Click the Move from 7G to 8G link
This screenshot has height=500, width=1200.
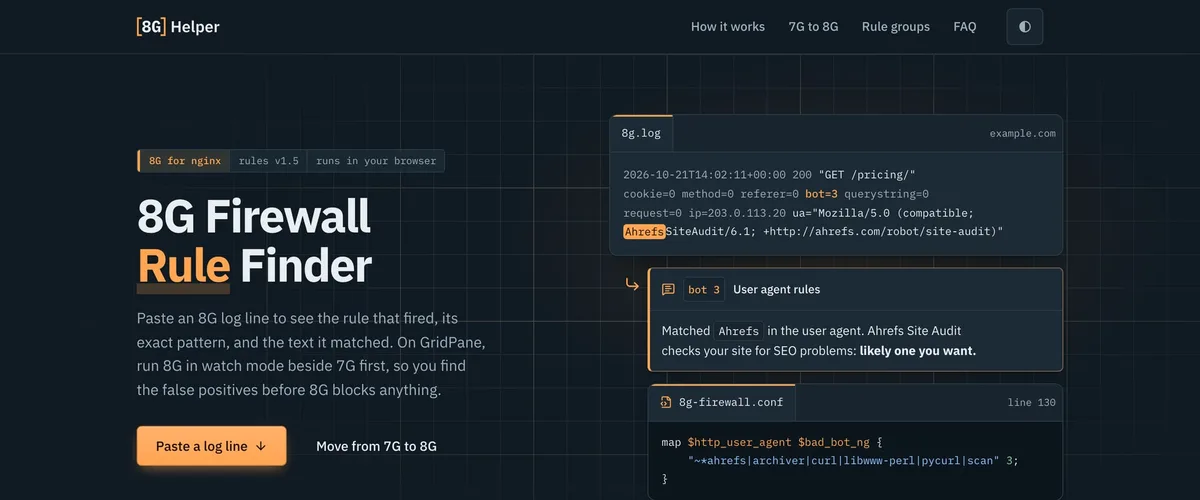(376, 446)
